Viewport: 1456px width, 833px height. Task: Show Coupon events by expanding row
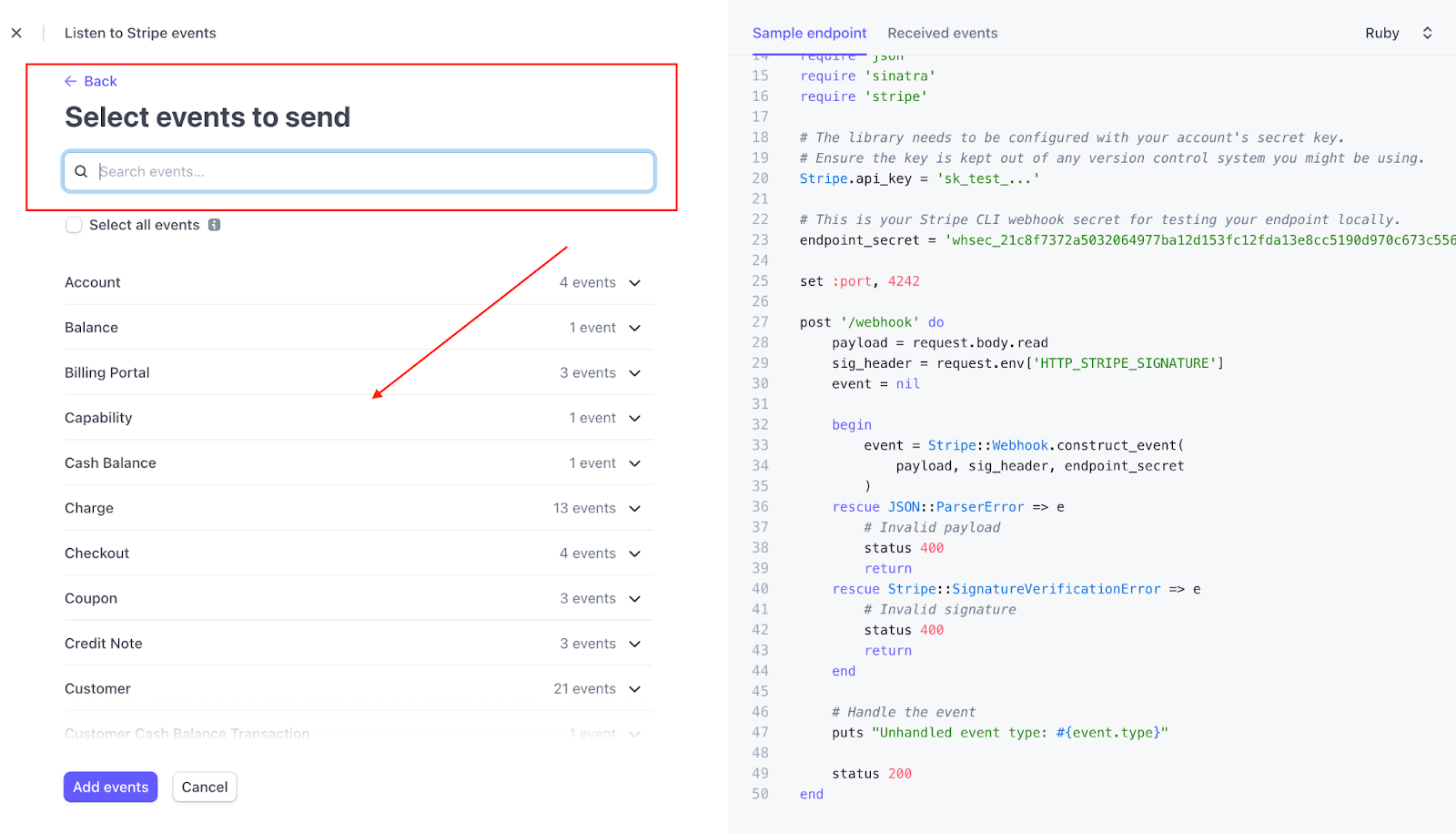point(634,599)
